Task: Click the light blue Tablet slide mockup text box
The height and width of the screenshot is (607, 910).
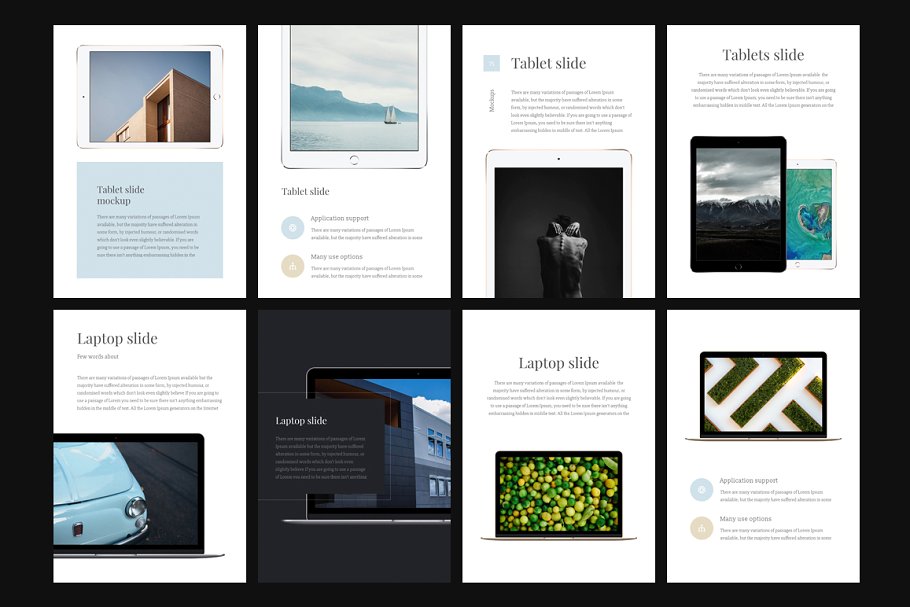Action: [x=150, y=220]
